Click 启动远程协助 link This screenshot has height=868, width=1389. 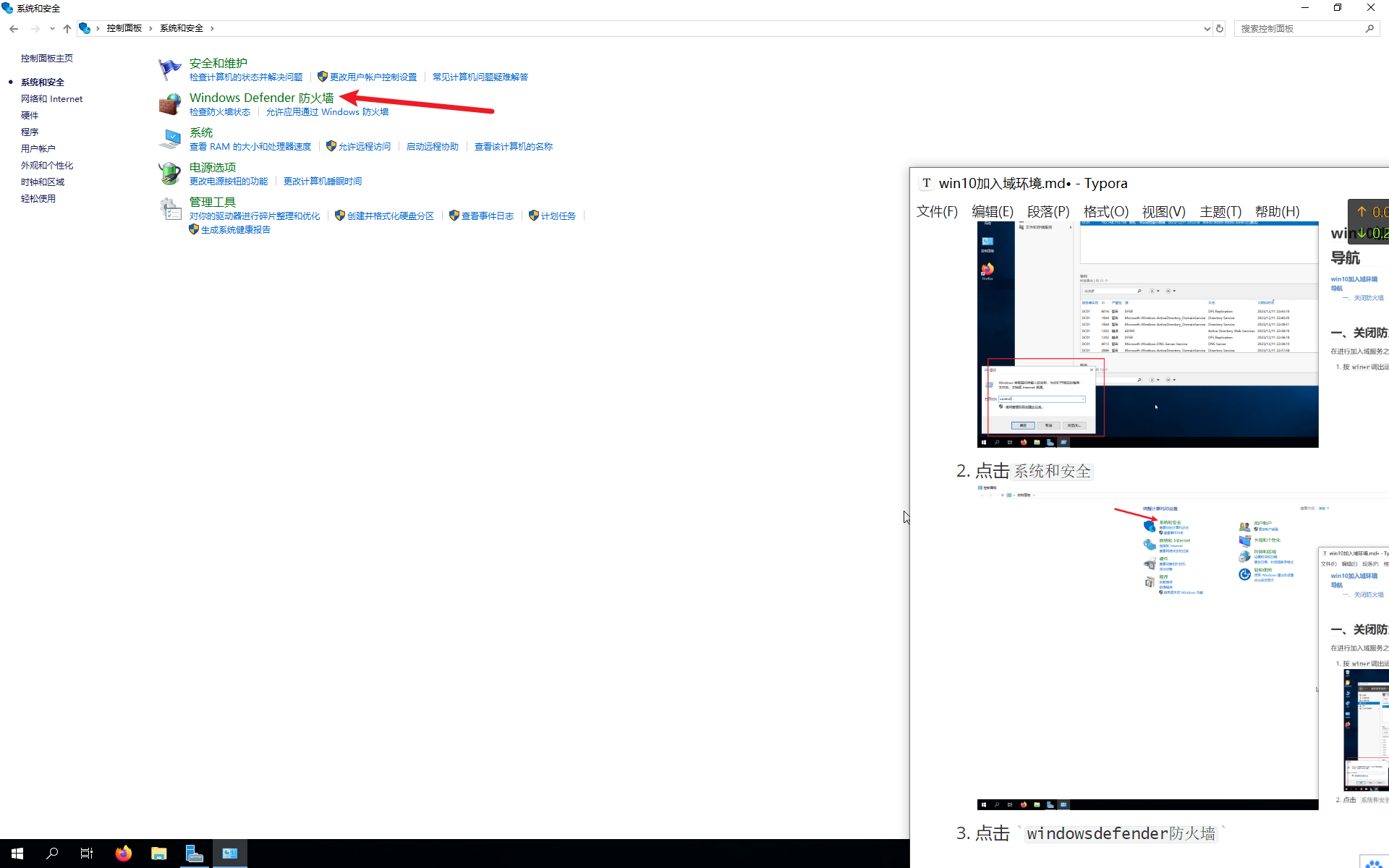(x=433, y=146)
